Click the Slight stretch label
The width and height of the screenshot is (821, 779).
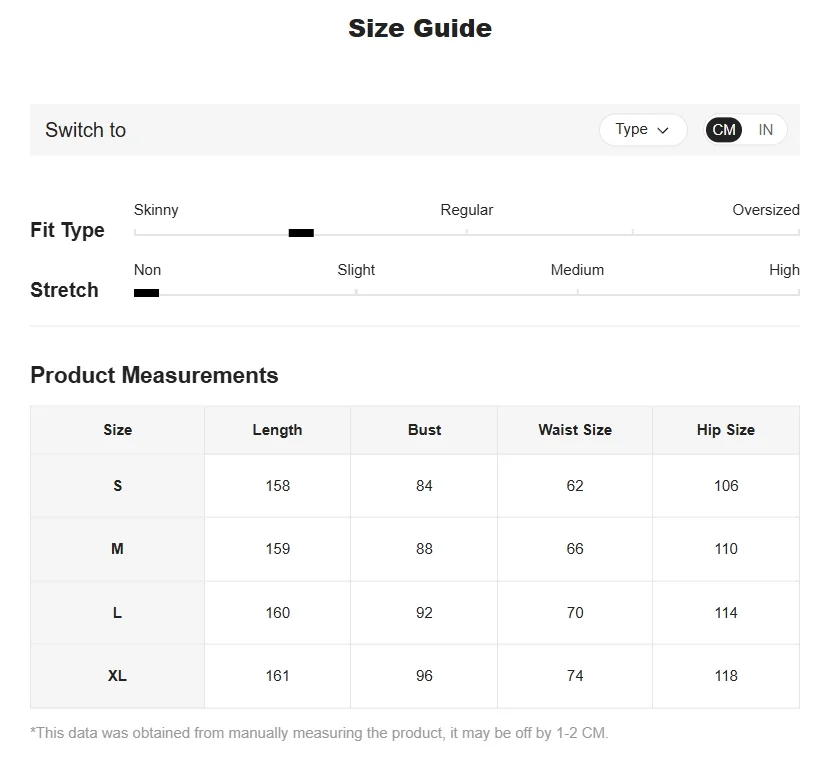(356, 270)
